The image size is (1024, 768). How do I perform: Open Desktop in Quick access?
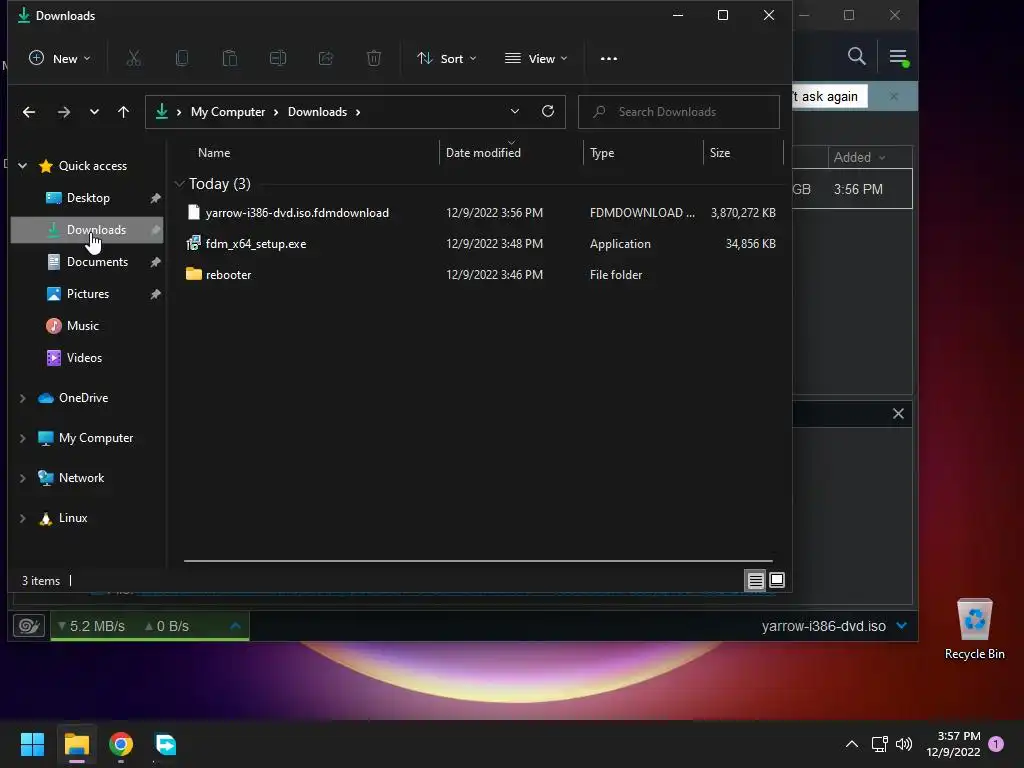88,198
